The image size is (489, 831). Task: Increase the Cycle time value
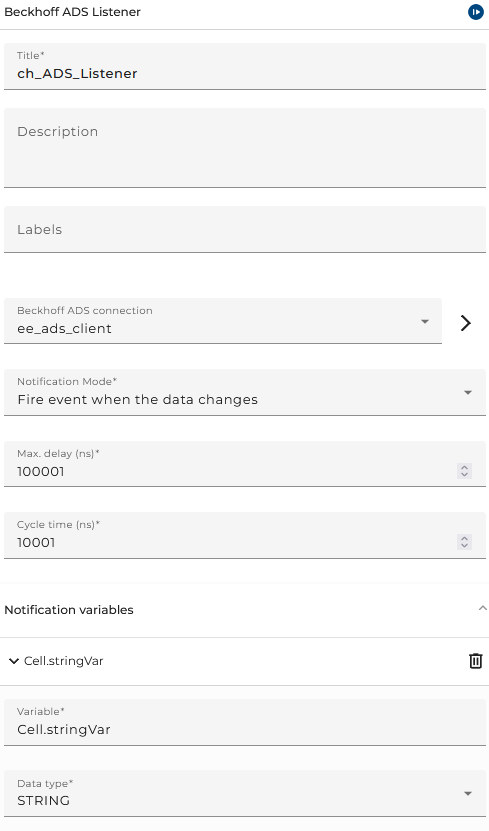tap(464, 538)
